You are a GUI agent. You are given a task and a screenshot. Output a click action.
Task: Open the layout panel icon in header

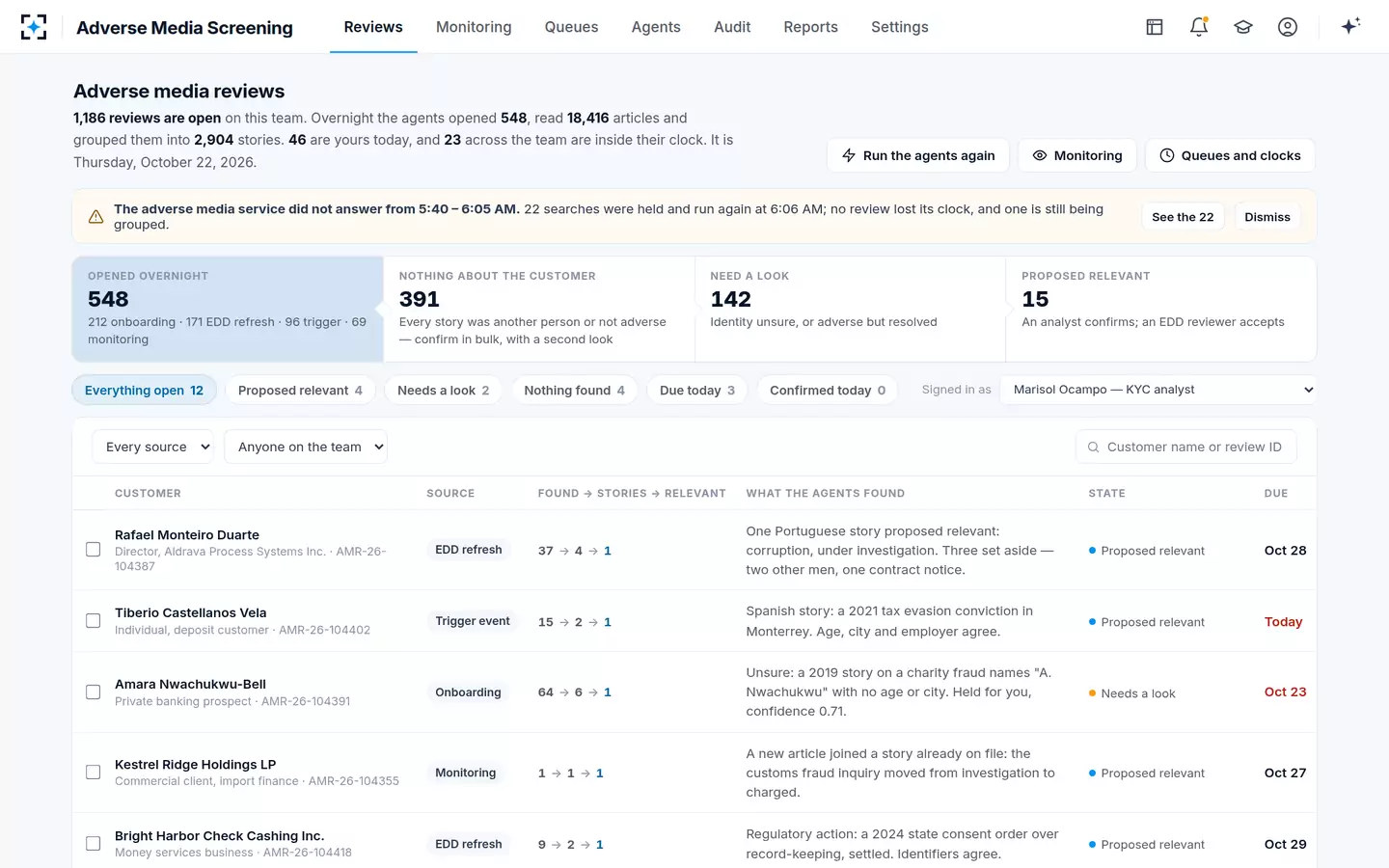click(x=1155, y=27)
